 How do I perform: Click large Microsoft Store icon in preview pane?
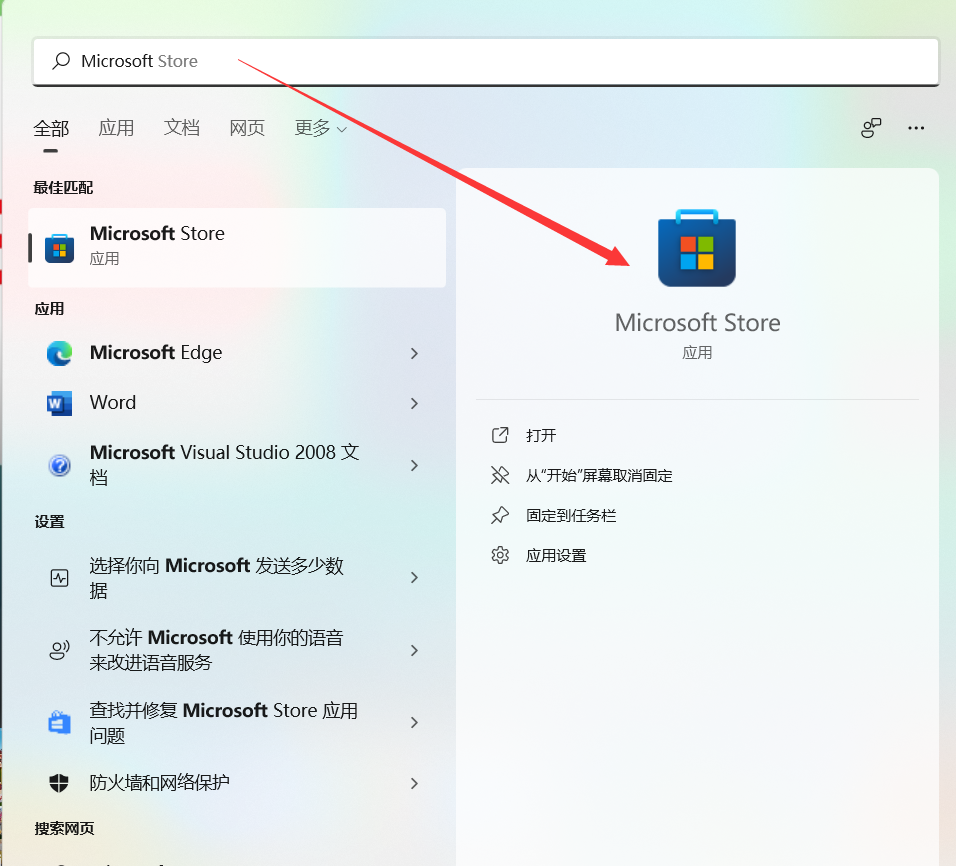point(697,248)
